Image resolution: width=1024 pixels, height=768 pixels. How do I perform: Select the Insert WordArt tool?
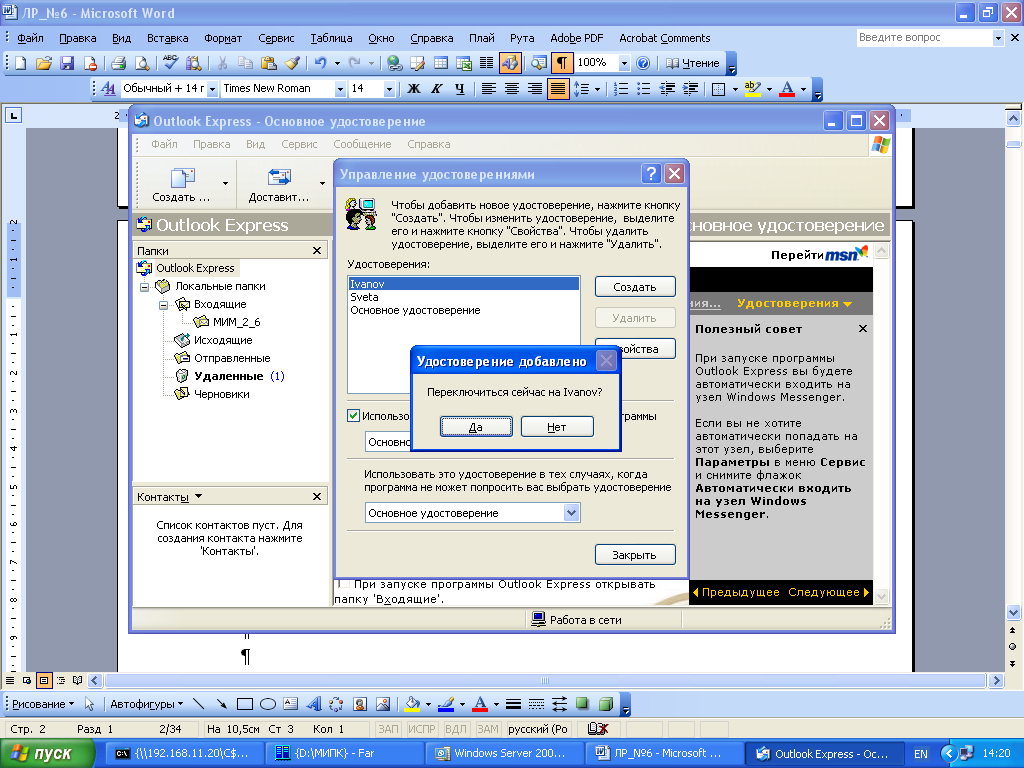coord(314,704)
